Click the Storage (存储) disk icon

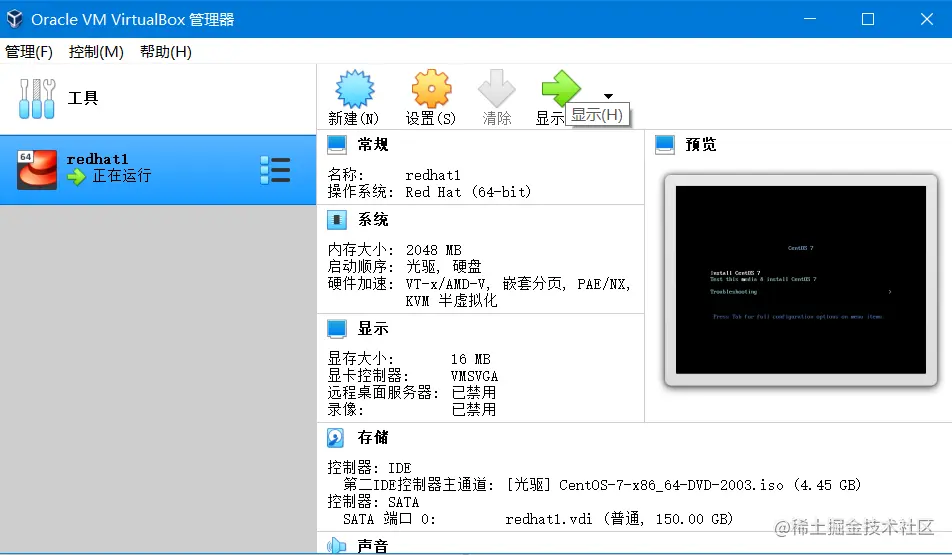coord(336,438)
